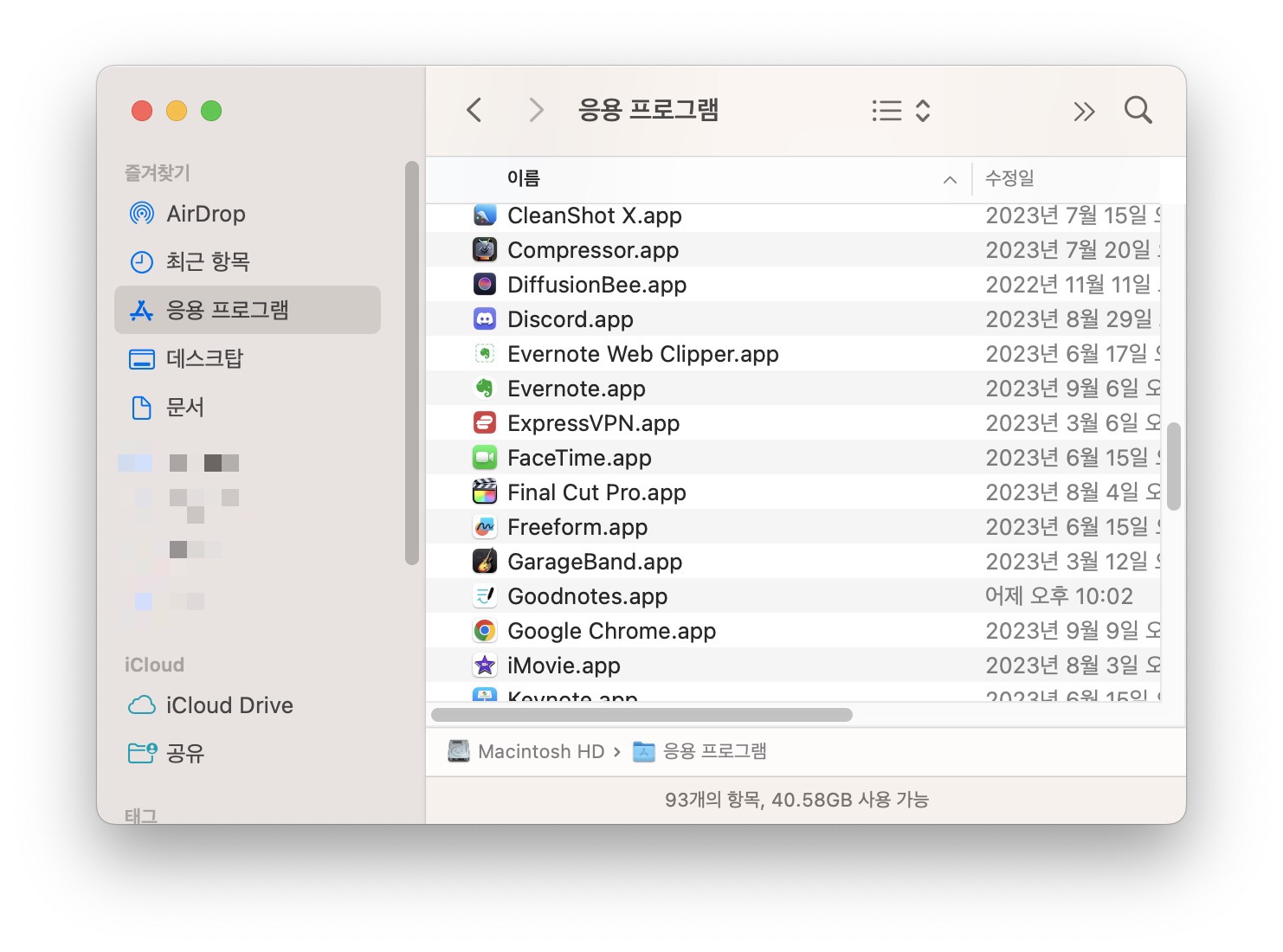Open iCloud Drive in the sidebar

(x=248, y=705)
